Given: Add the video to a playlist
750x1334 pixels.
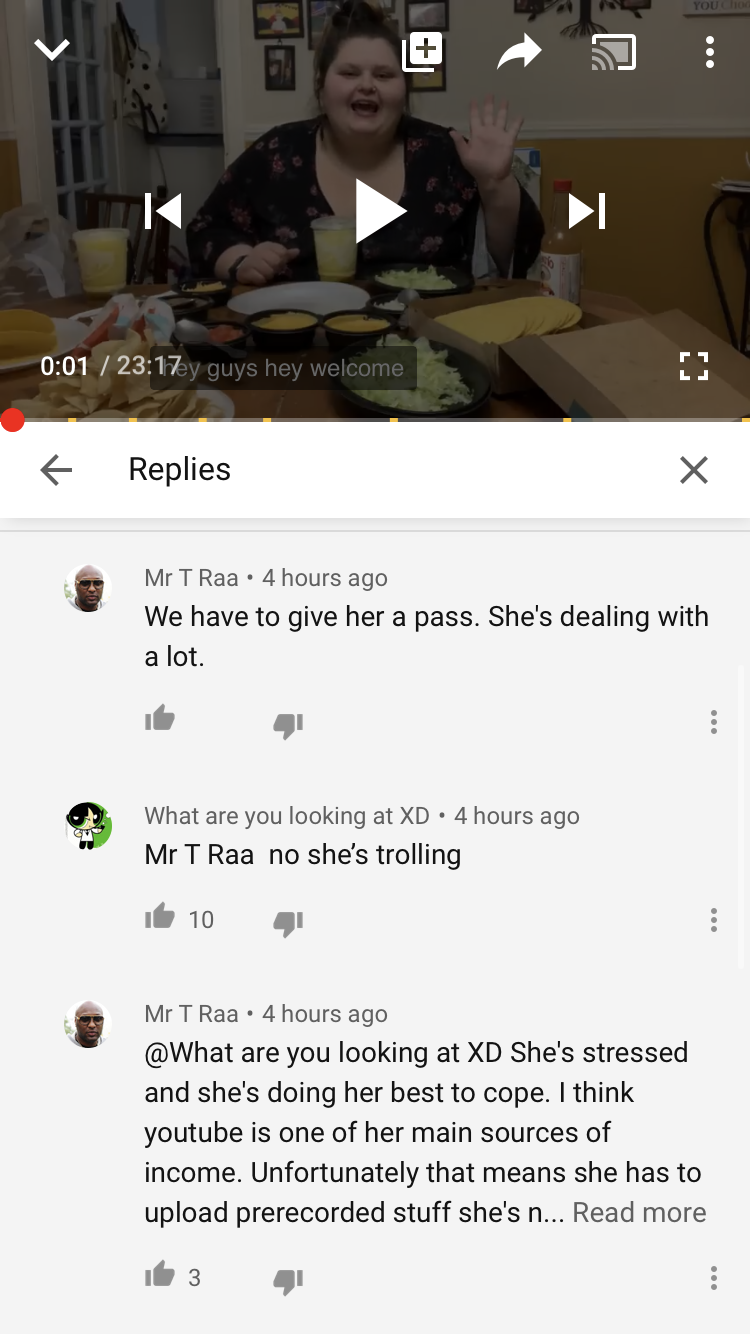Looking at the screenshot, I should pos(422,51).
